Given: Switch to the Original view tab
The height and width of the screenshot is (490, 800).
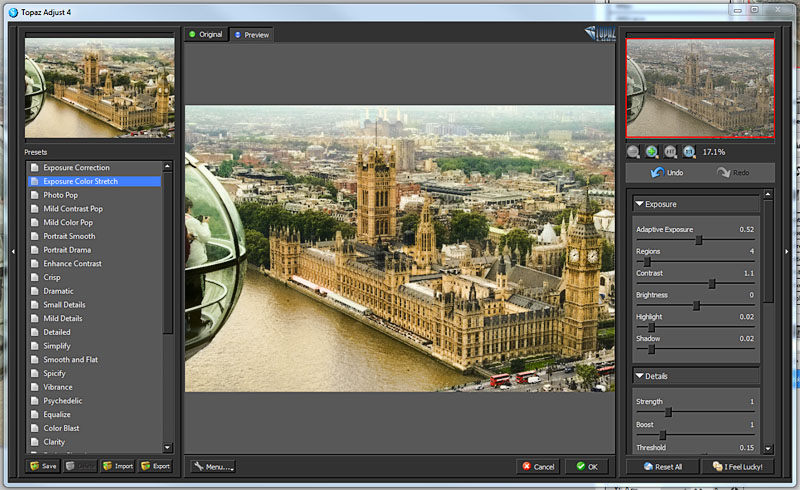Looking at the screenshot, I should 205,34.
